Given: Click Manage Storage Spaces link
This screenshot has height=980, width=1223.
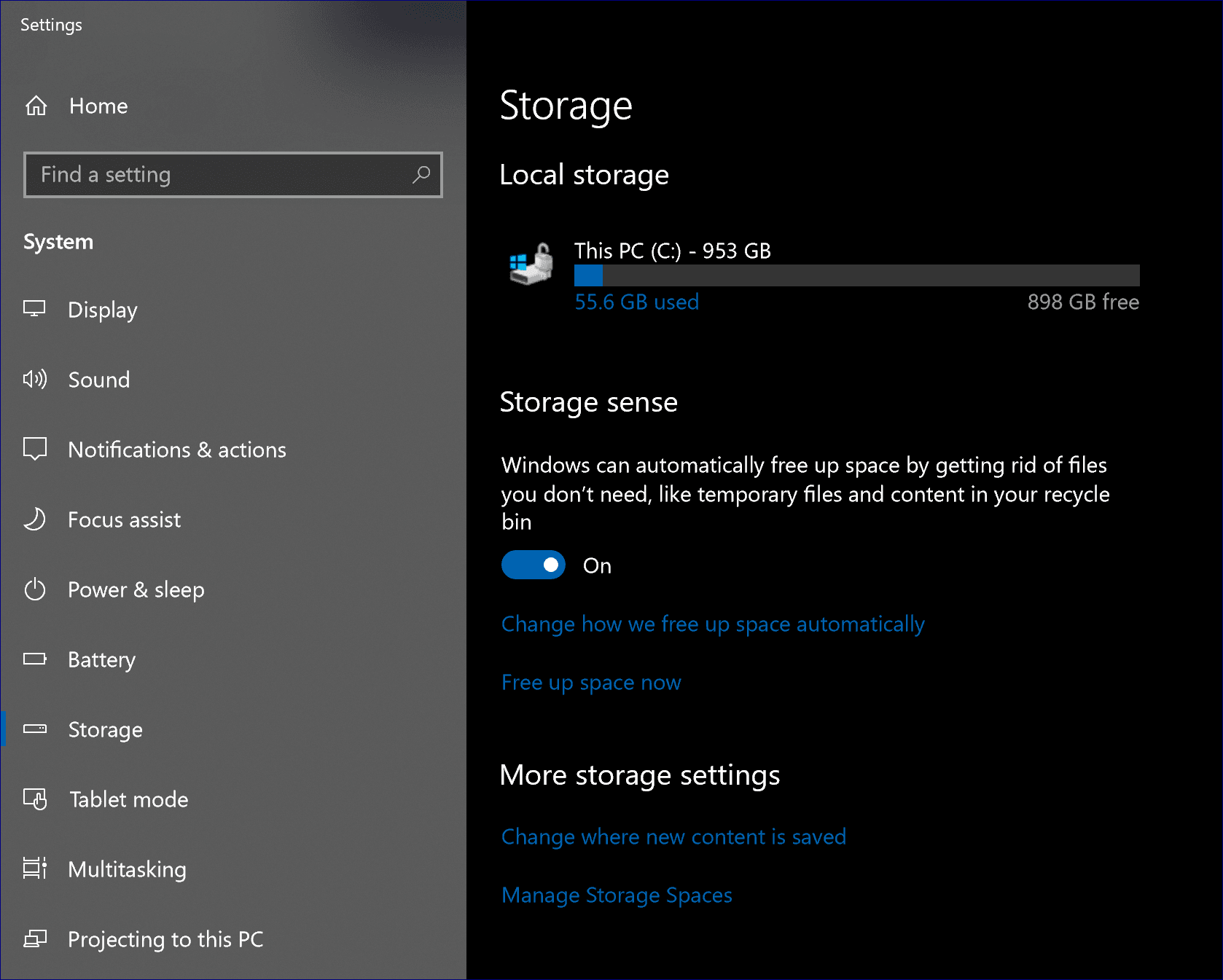Looking at the screenshot, I should click(616, 895).
